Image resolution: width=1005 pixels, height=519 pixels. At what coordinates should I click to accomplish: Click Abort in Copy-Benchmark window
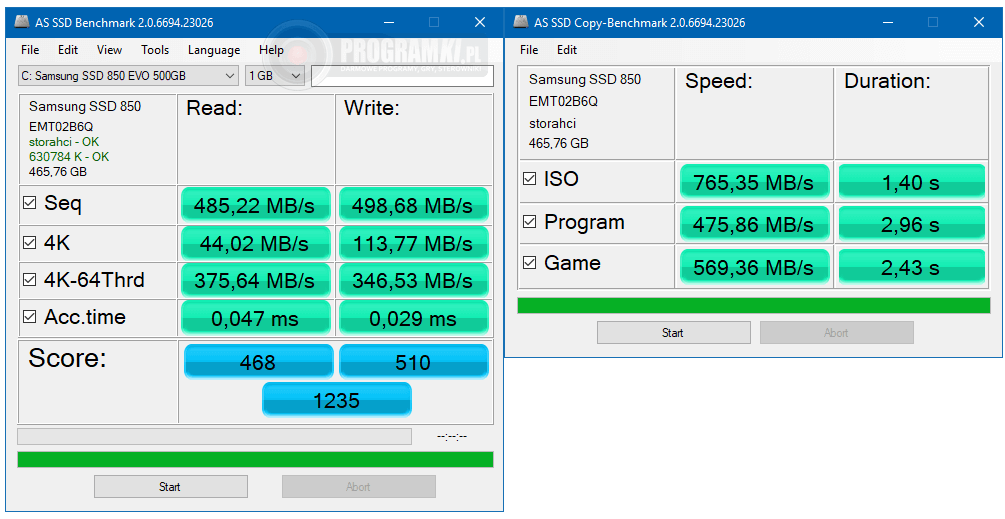click(836, 333)
